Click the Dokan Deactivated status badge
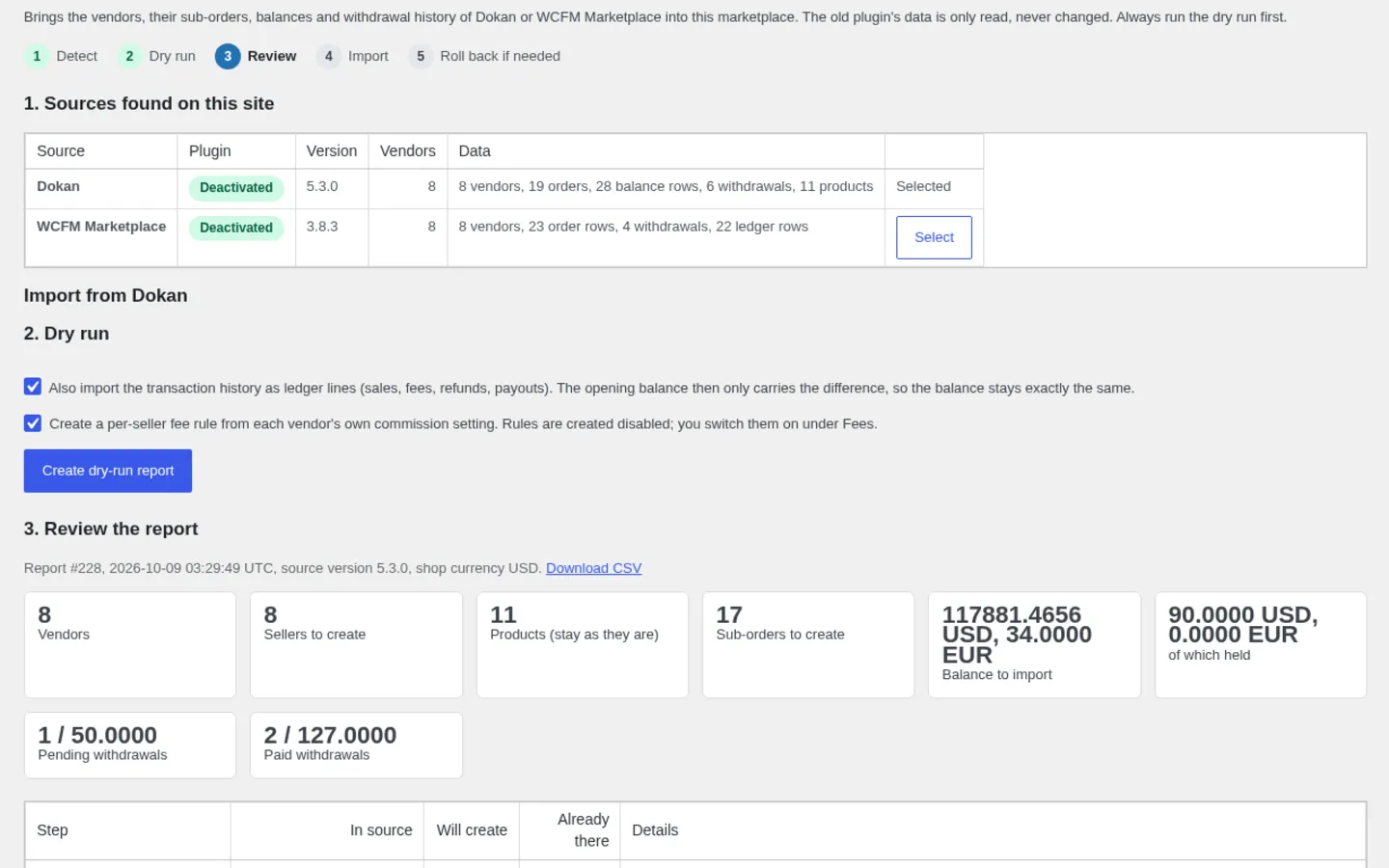Viewport: 1389px width, 868px height. [236, 188]
